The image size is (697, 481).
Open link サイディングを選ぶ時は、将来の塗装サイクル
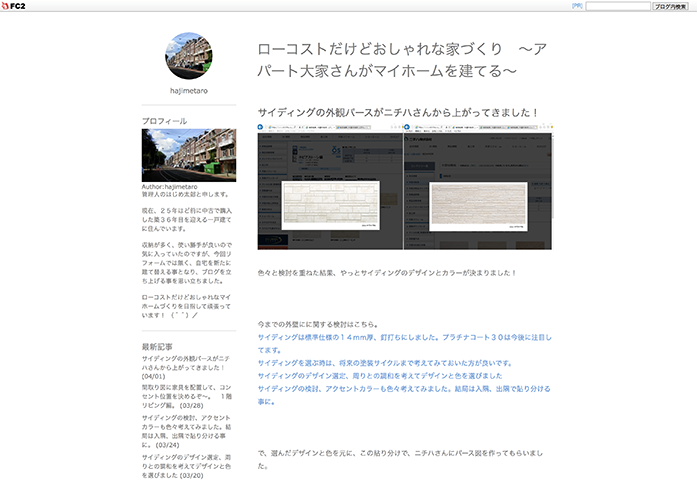click(x=385, y=363)
